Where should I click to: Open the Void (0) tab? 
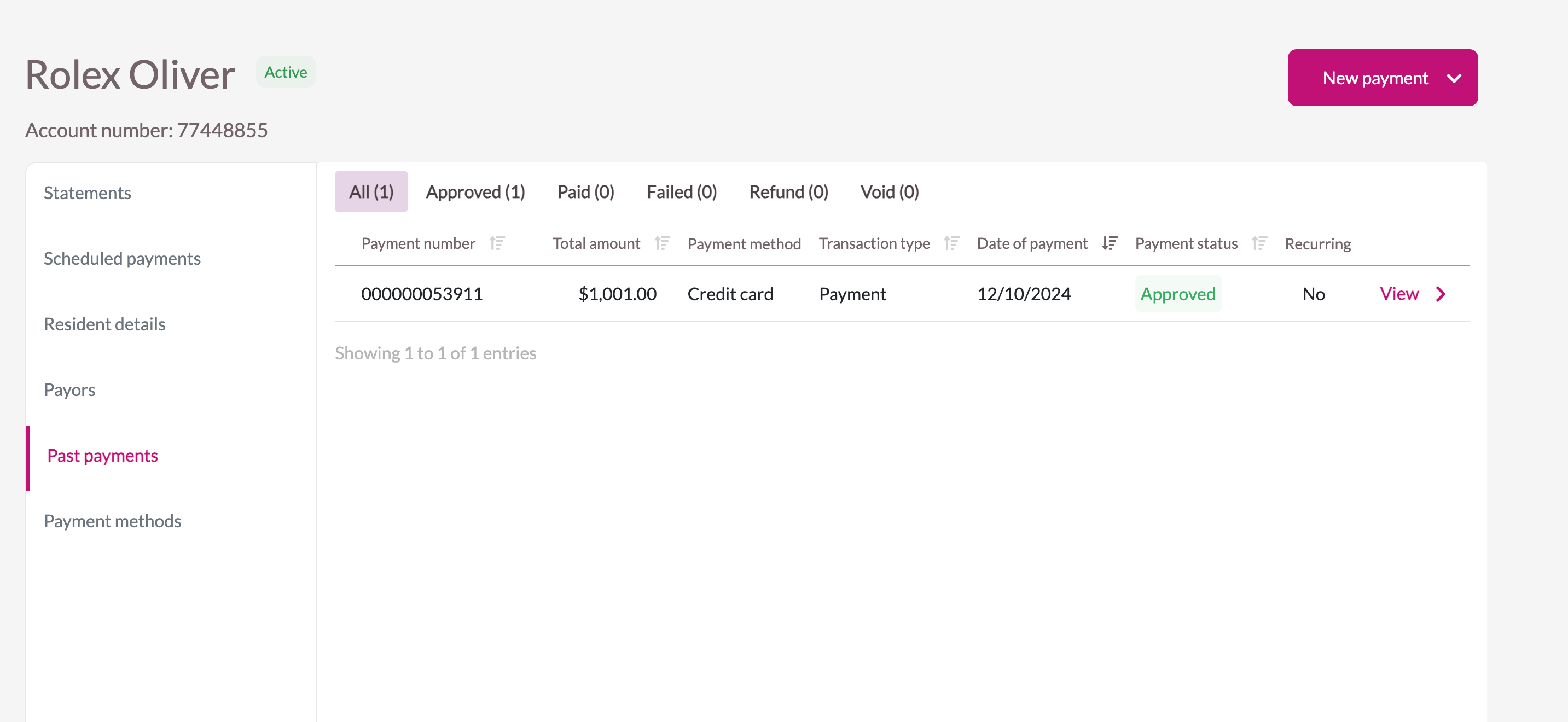coord(889,192)
